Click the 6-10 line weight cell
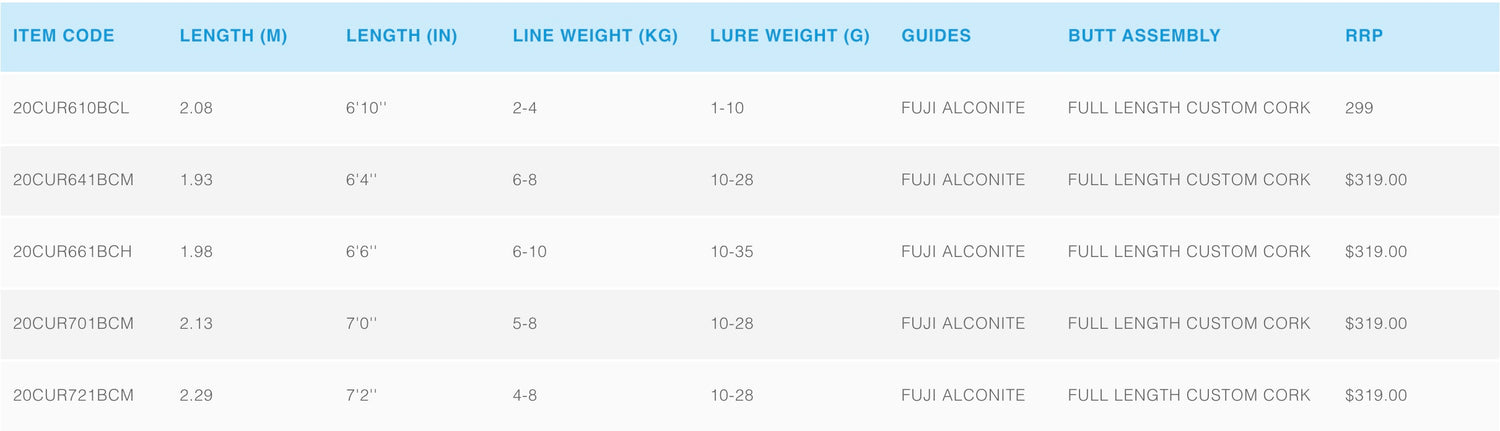Screen dimensions: 1500x431 (529, 252)
